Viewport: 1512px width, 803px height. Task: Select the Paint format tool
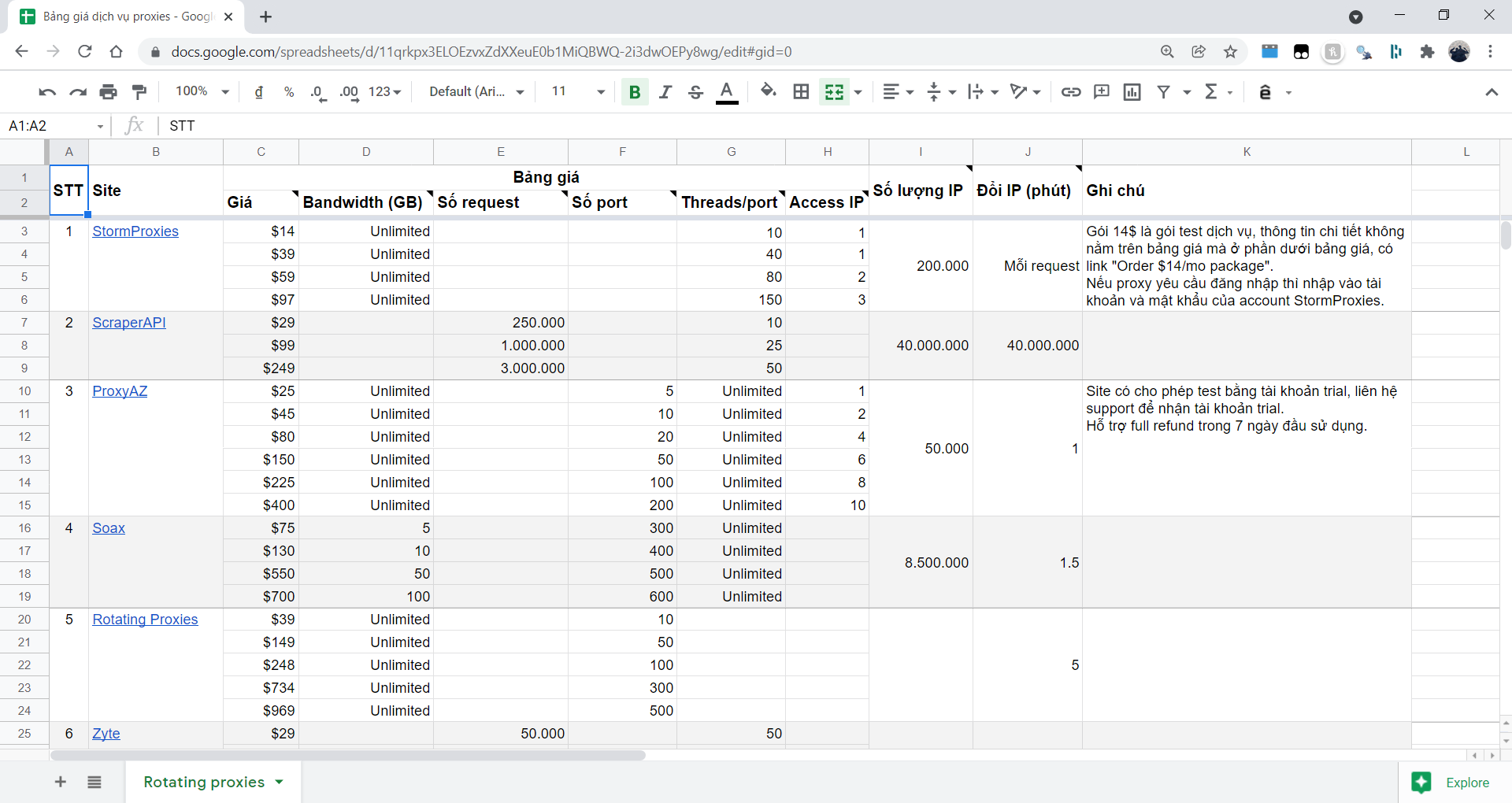tap(139, 92)
